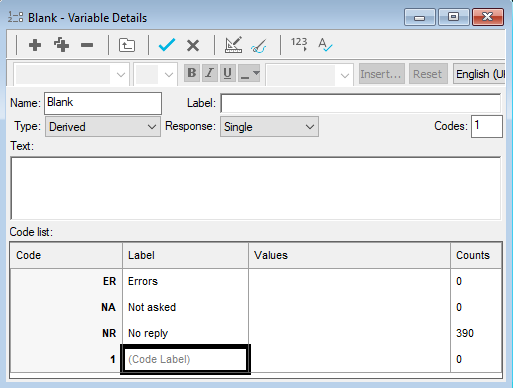Viewport: 513px width, 388px height.
Task: Run the spell check A icon
Action: point(325,45)
